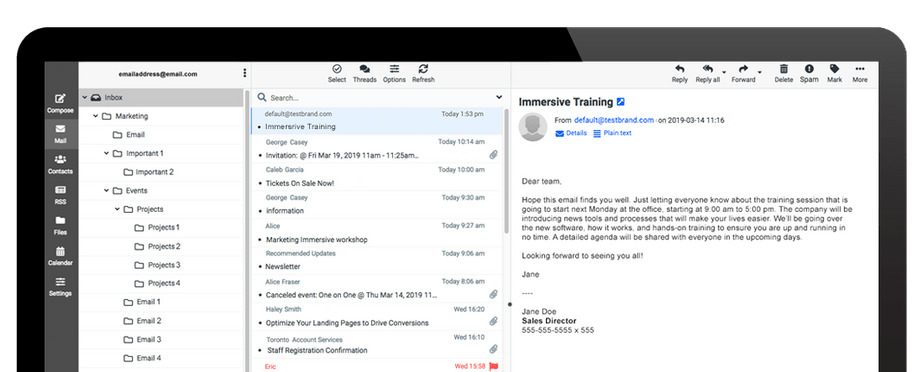Click the Select checkmark toolbar button
The width and height of the screenshot is (917, 372).
pos(337,69)
